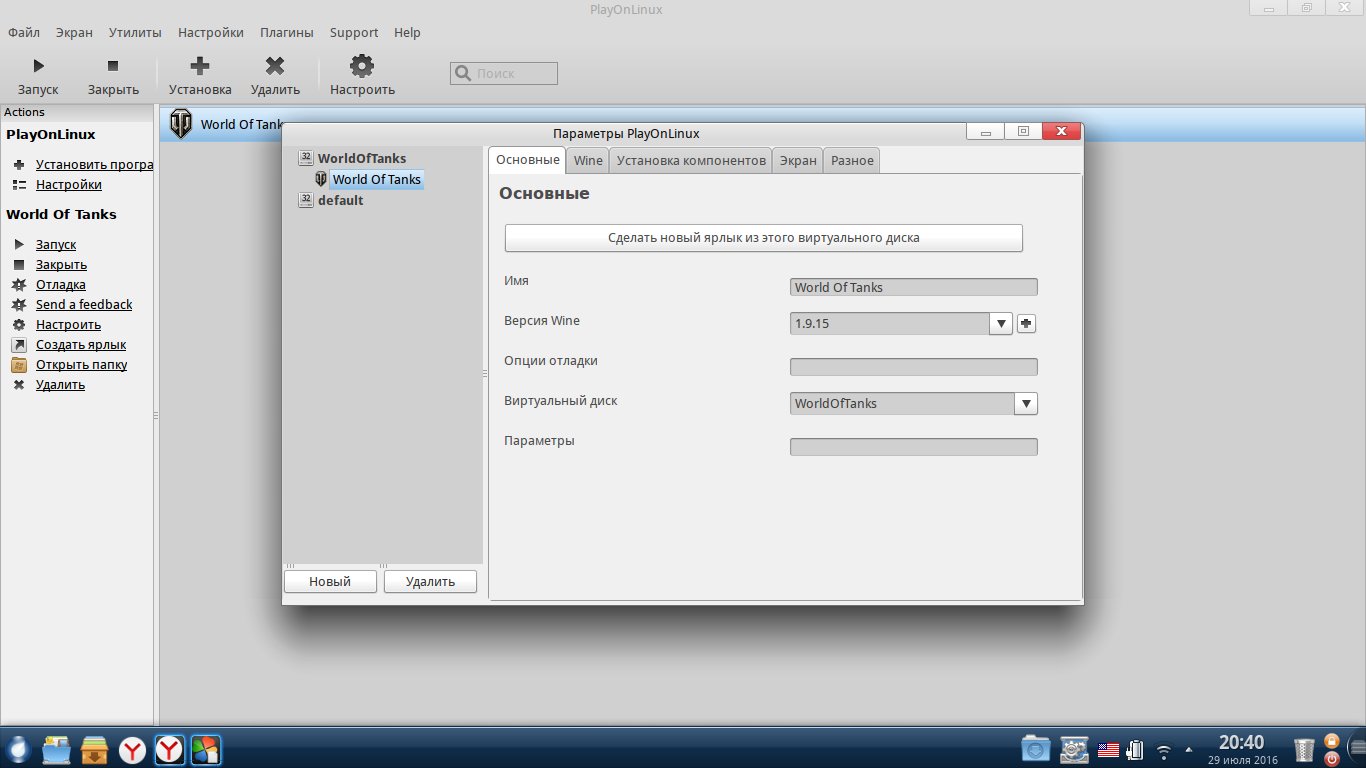Click the Закрыть stop icon in the toolbar
This screenshot has width=1366, height=768.
point(113,66)
